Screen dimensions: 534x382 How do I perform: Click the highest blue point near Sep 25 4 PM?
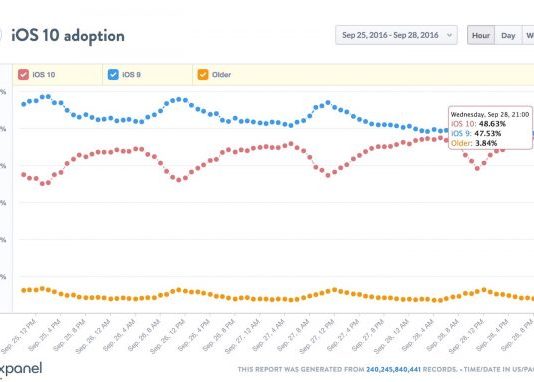(x=48, y=97)
